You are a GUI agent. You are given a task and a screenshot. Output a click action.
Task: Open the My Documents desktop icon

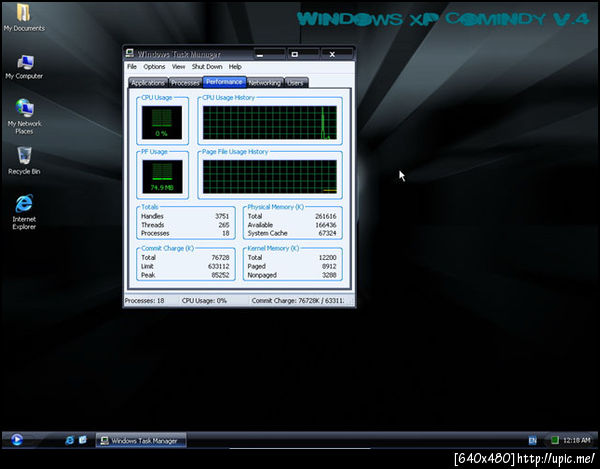(x=24, y=17)
